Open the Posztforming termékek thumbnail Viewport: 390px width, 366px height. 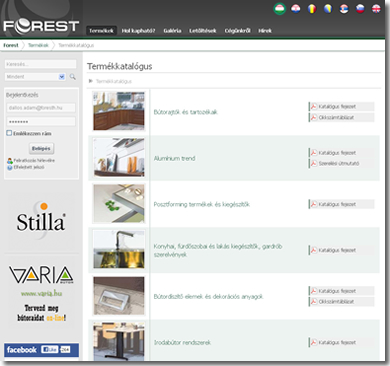tap(119, 203)
